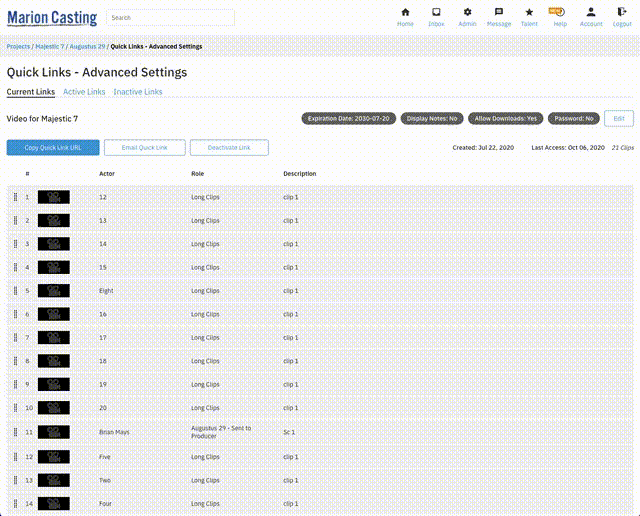The image size is (640, 516).
Task: Grab drag handle for Brian Mays row
Action: 16,432
